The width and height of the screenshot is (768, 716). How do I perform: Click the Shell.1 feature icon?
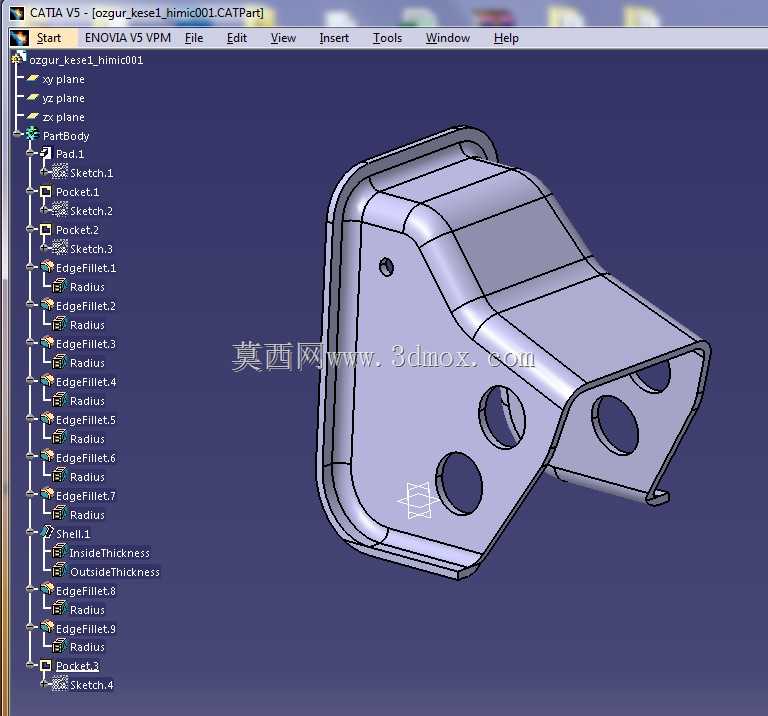[47, 532]
